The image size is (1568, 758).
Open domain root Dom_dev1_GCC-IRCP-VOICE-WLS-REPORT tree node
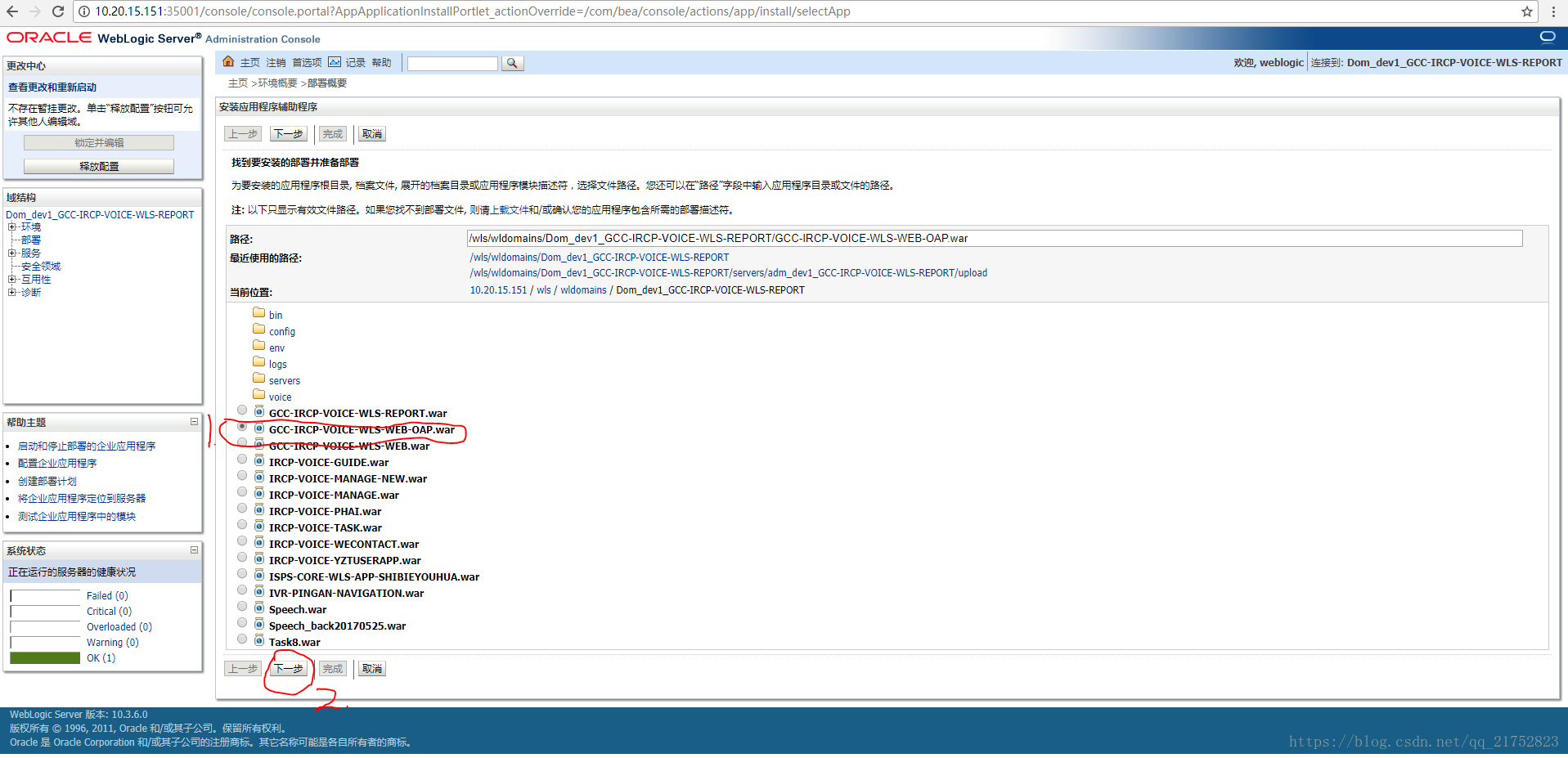coord(100,215)
